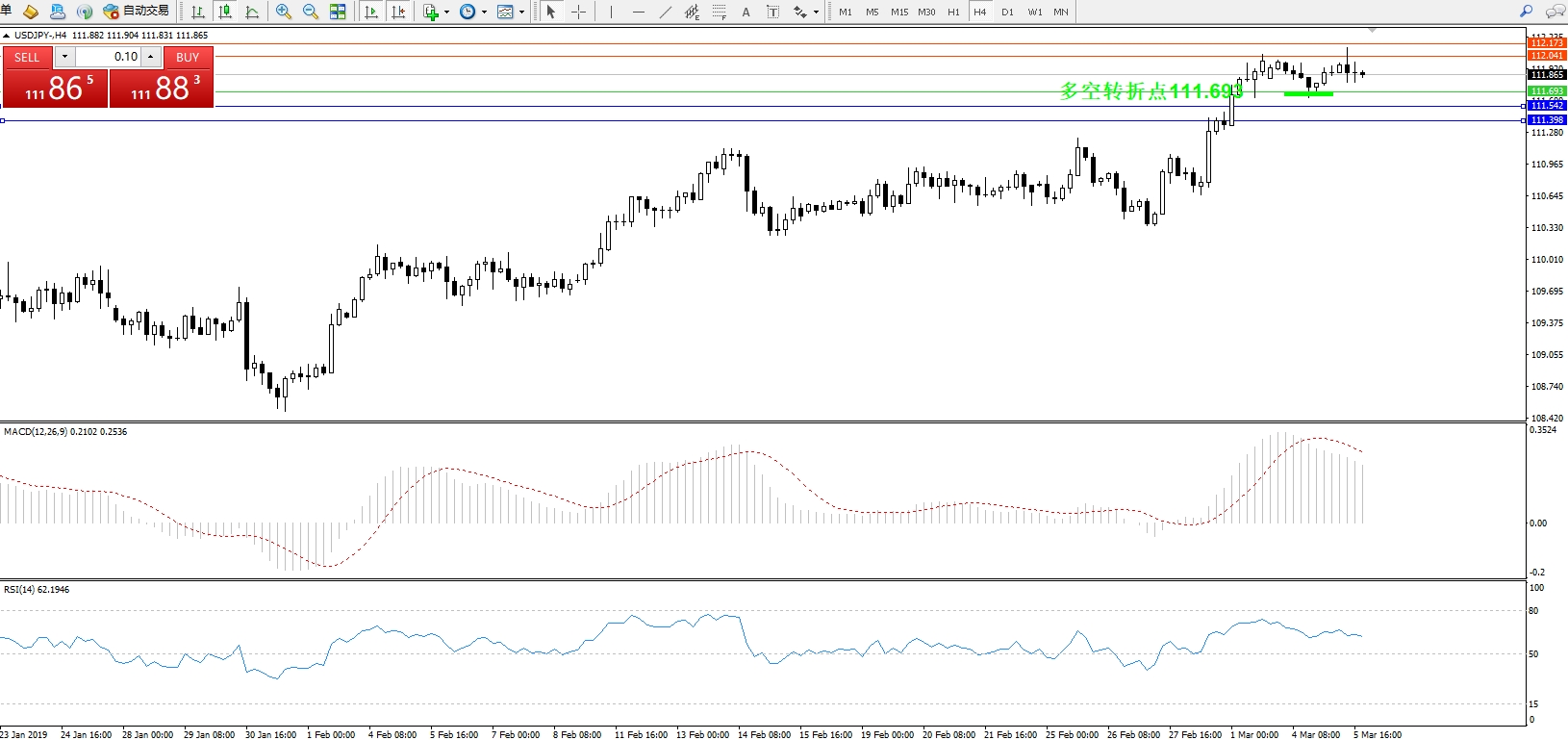
Task: Add a text label tool
Action: (746, 12)
